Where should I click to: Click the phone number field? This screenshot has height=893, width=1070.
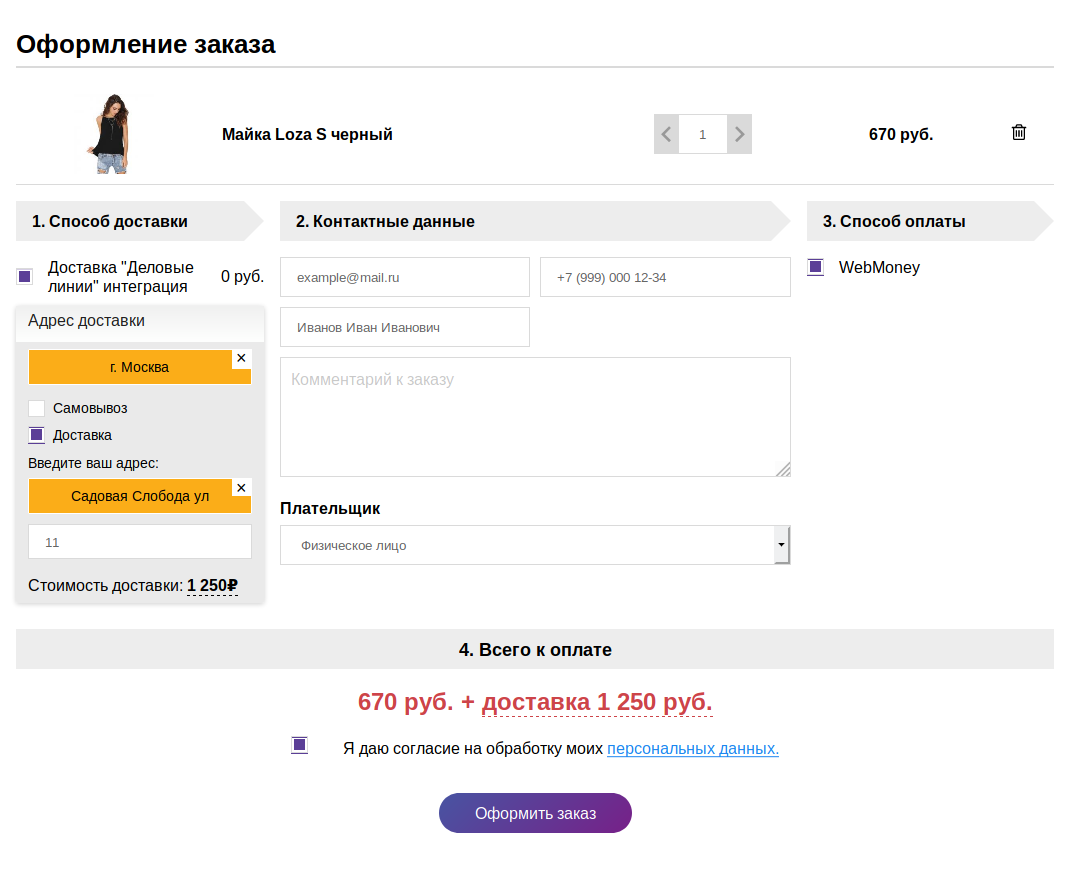coord(665,277)
